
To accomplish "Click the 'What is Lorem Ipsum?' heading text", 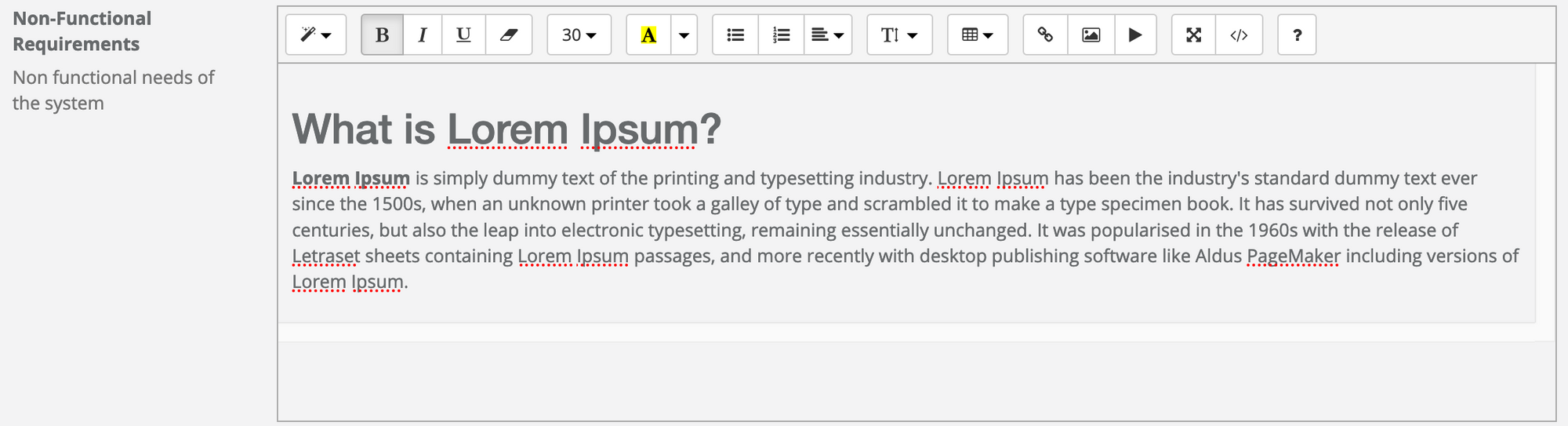I will [506, 129].
